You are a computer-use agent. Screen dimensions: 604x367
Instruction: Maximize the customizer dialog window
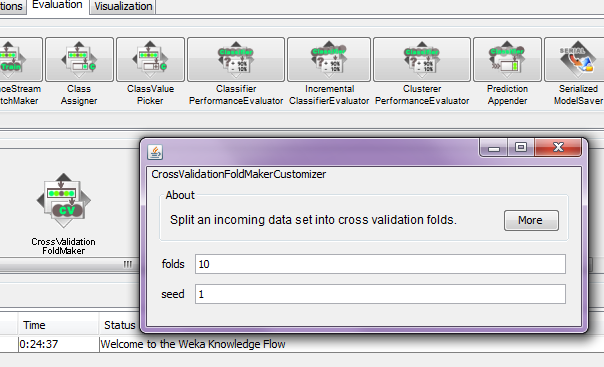[521, 147]
